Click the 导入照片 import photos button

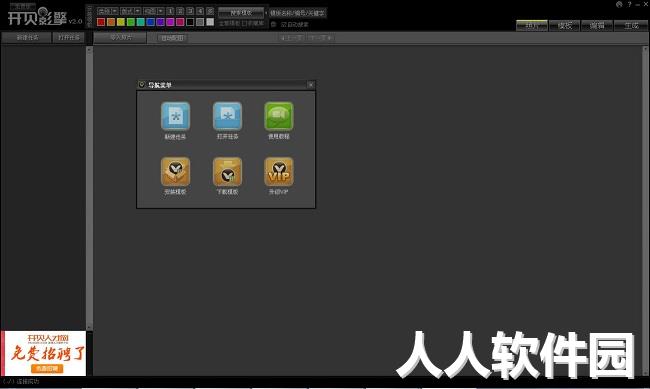pyautogui.click(x=120, y=37)
